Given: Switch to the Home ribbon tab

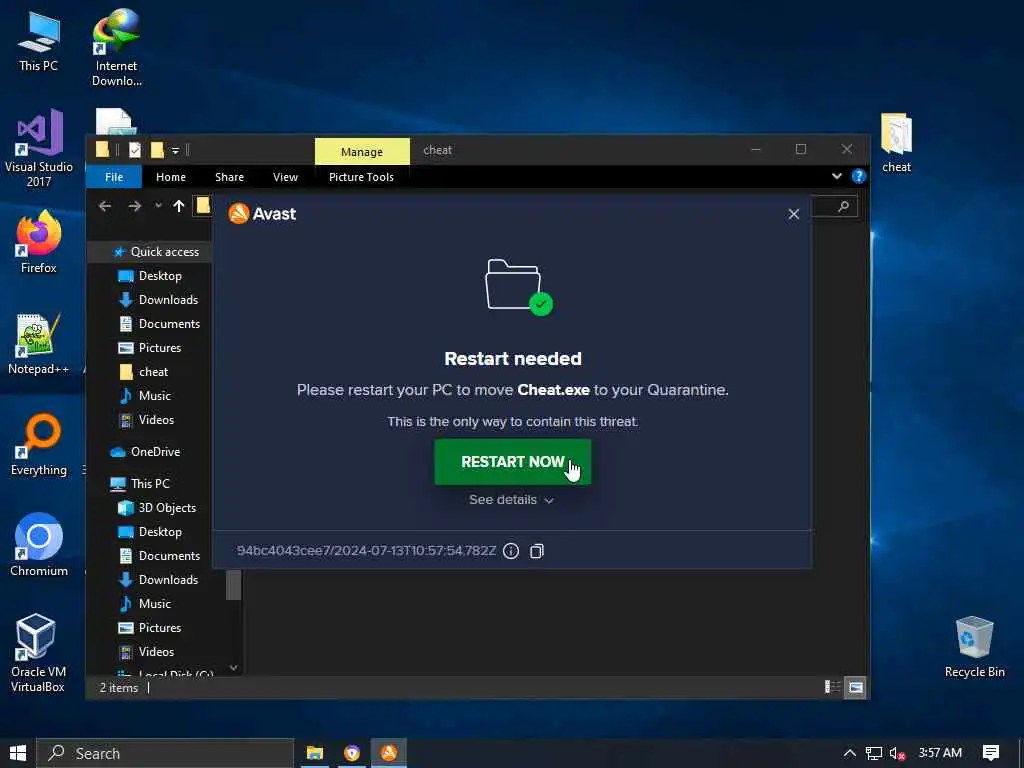Looking at the screenshot, I should click(x=170, y=177).
